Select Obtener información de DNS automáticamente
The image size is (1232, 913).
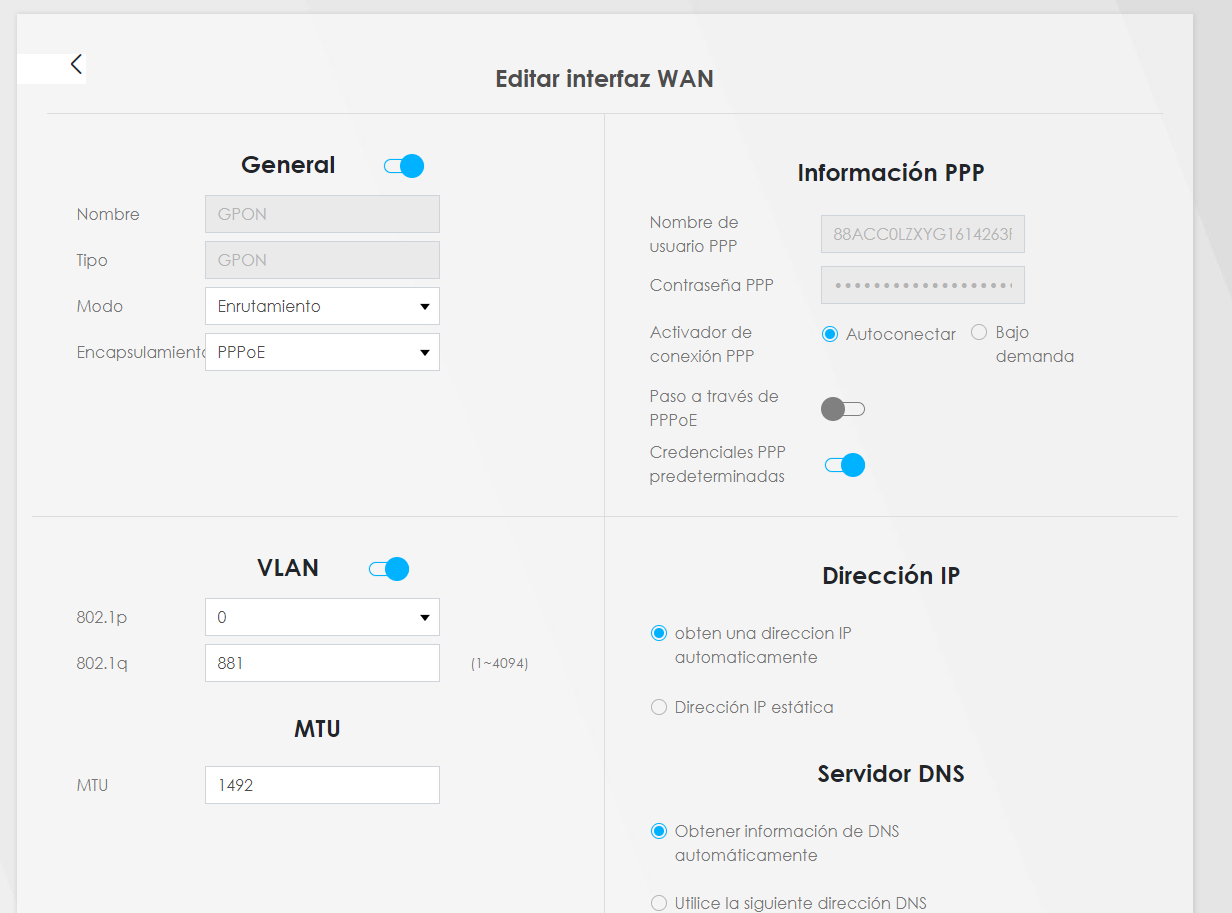[x=658, y=831]
